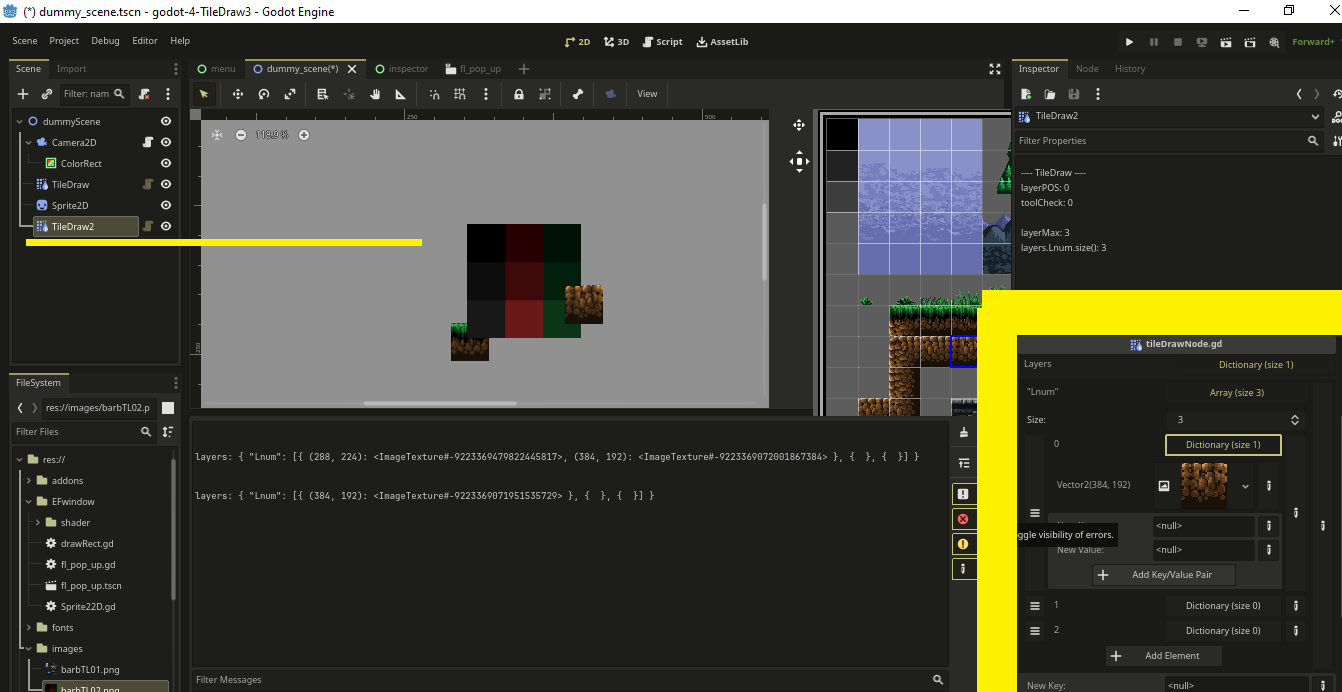
Task: Choose the list select tool
Action: click(x=323, y=94)
